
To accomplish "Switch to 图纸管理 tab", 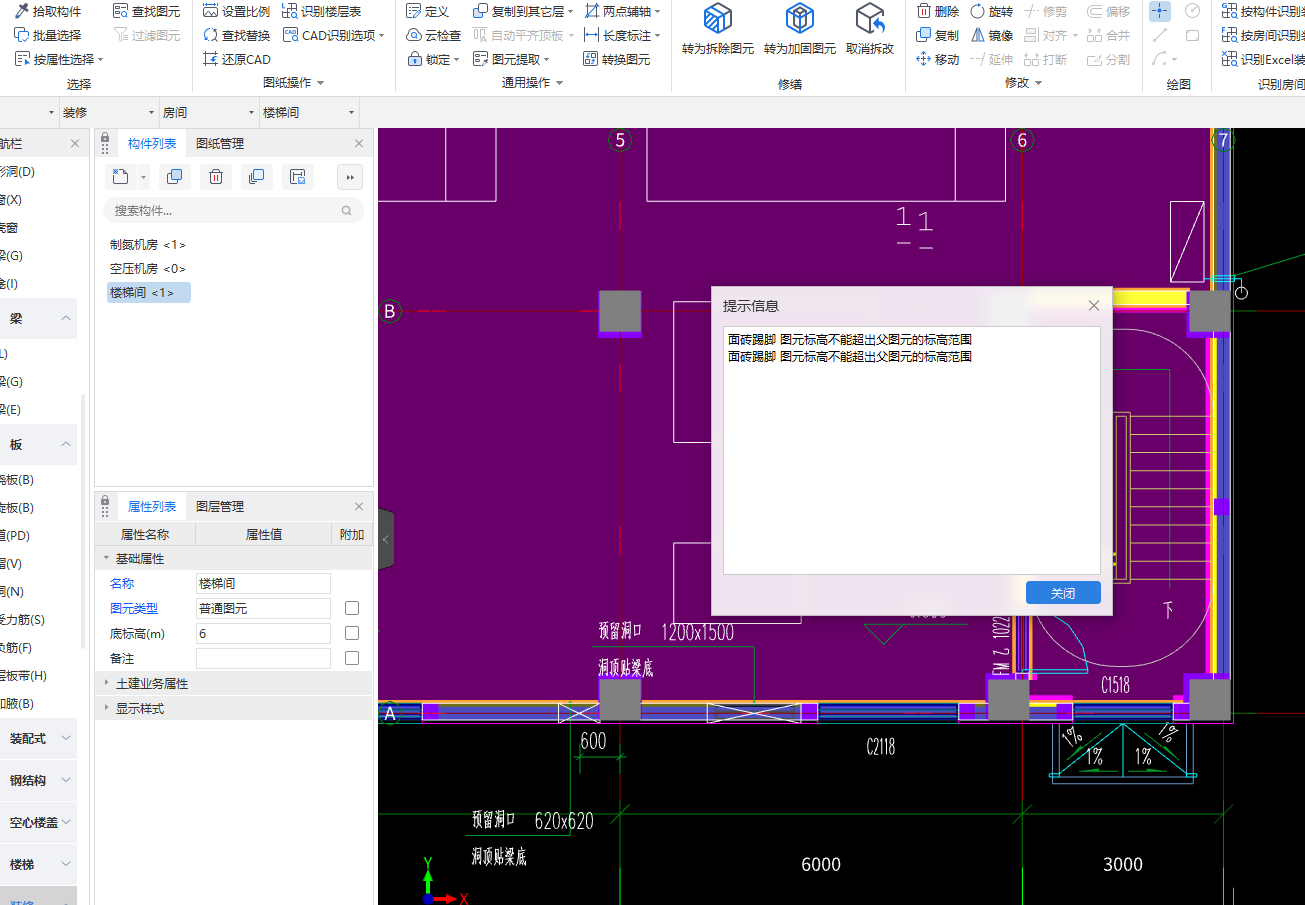I will coord(220,144).
